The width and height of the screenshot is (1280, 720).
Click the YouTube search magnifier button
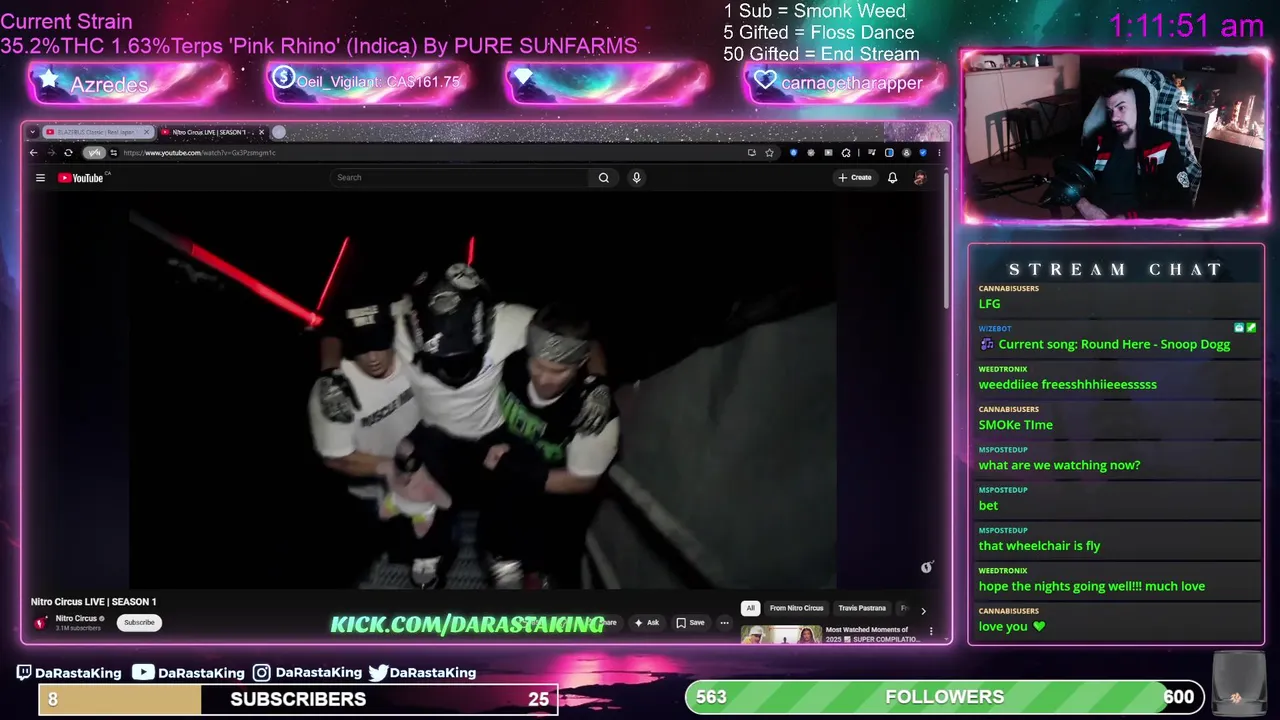(x=604, y=177)
